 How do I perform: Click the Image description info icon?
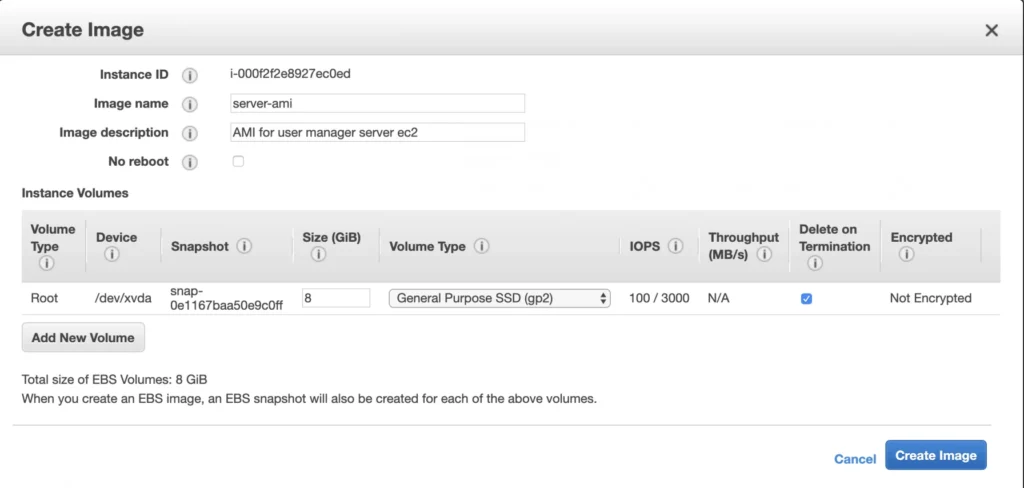pos(189,133)
